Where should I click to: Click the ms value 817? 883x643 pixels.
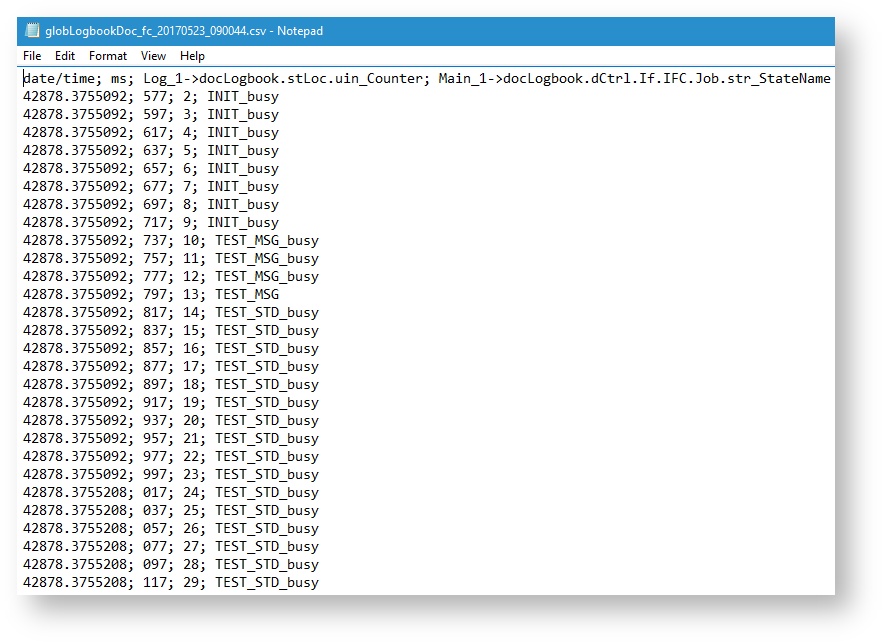[x=155, y=312]
